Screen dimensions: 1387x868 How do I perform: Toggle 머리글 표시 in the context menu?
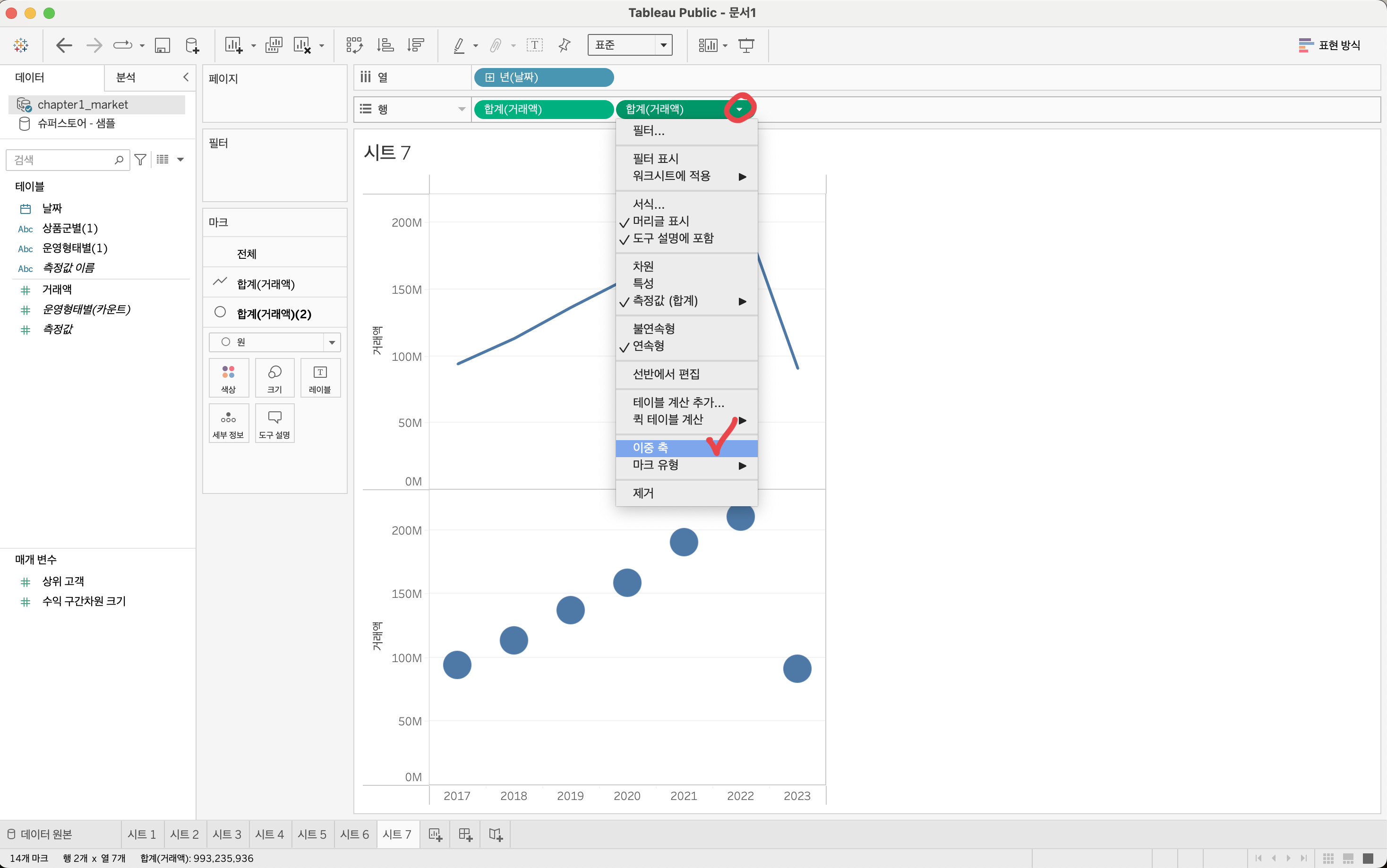tap(660, 221)
